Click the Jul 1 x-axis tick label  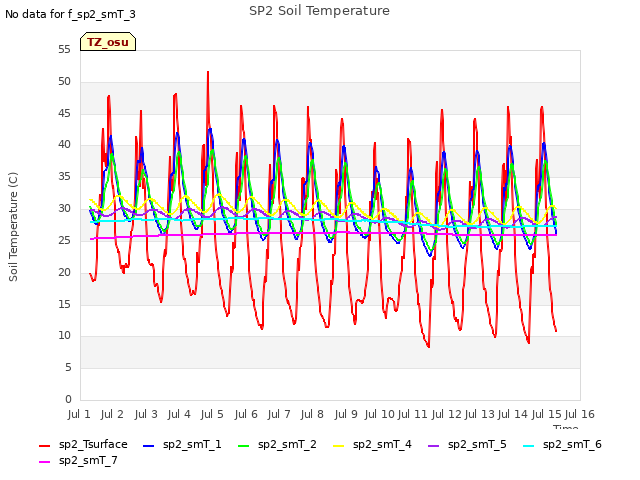79,414
